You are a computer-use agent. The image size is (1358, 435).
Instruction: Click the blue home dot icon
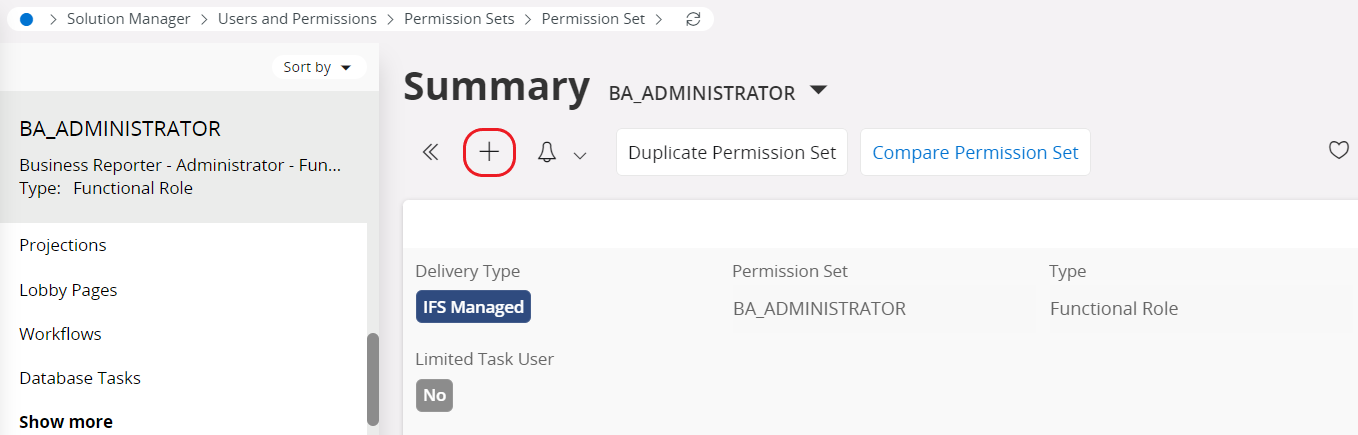click(x=26, y=19)
